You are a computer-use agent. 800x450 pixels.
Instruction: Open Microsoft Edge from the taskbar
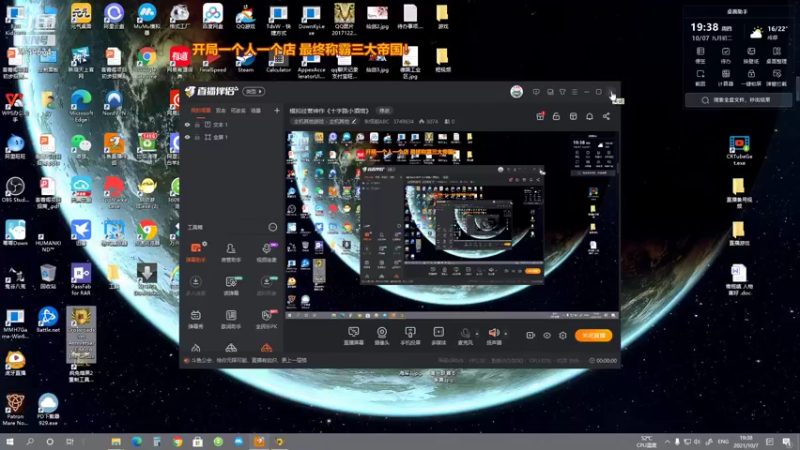[x=136, y=442]
